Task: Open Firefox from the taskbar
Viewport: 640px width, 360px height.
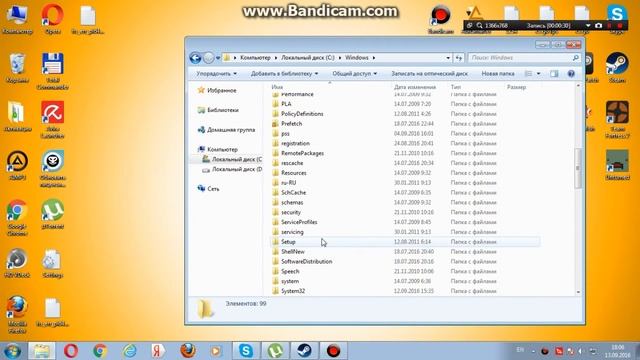Action: click(188, 351)
